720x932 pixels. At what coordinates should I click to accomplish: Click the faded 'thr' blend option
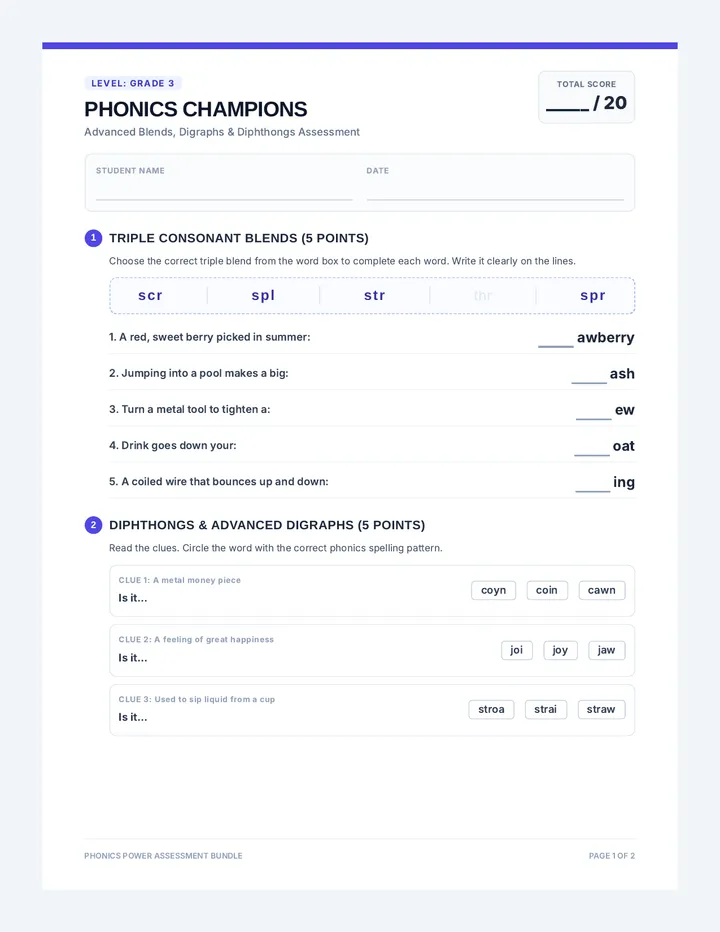pyautogui.click(x=483, y=295)
